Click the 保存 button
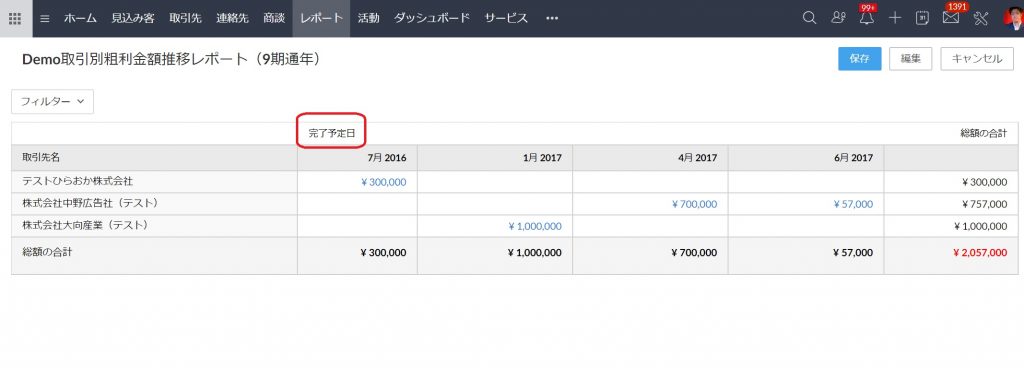1024x368 pixels. click(859, 58)
